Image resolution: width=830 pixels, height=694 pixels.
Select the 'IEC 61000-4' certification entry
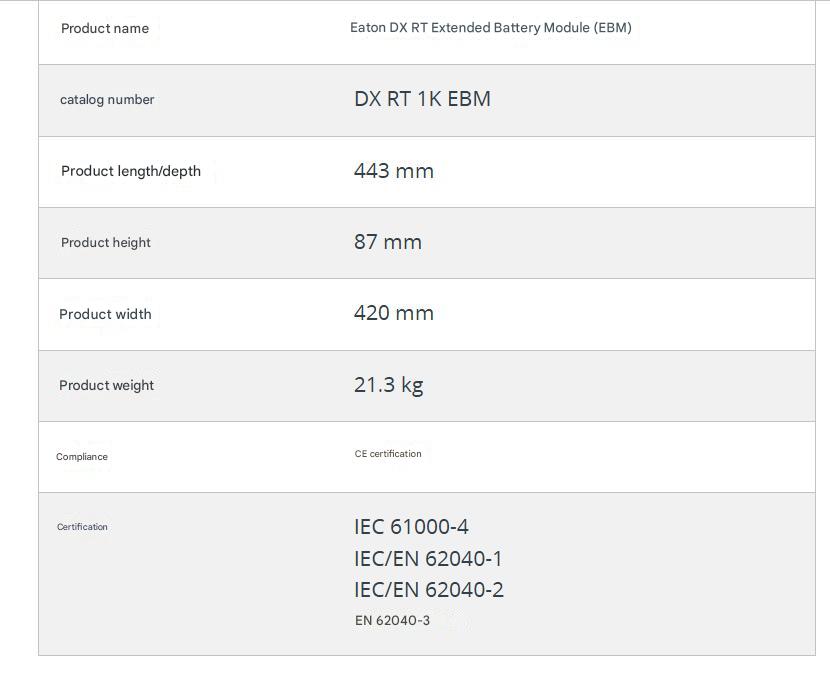click(x=411, y=527)
